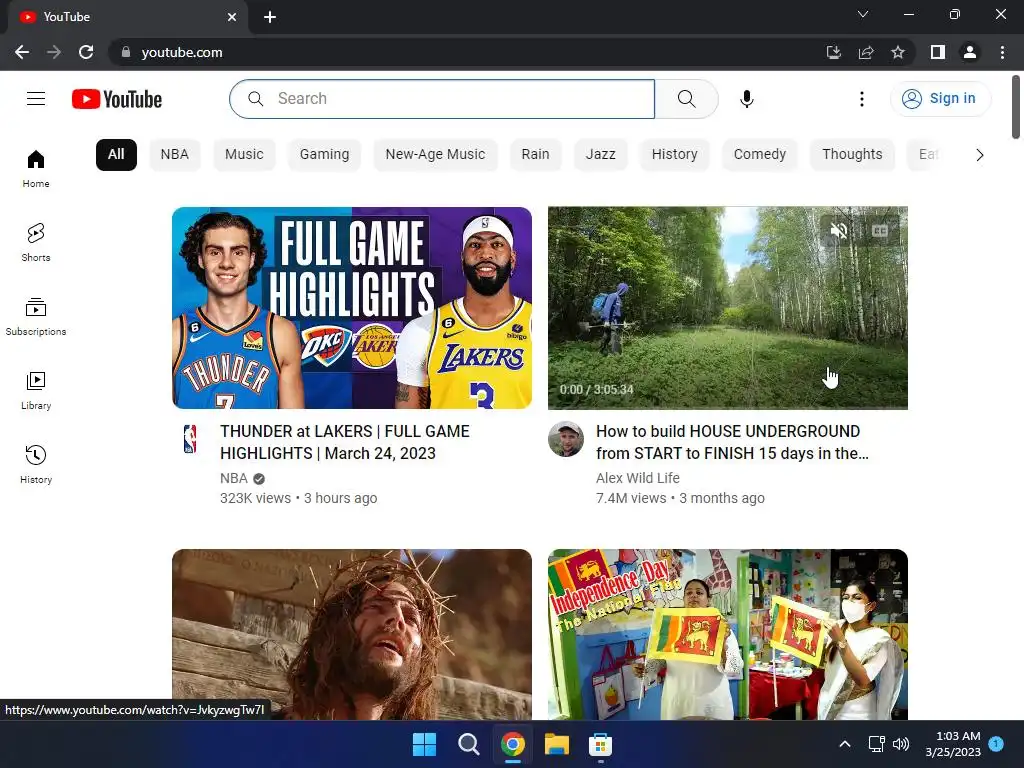Close the YouTube tab

click(x=232, y=17)
